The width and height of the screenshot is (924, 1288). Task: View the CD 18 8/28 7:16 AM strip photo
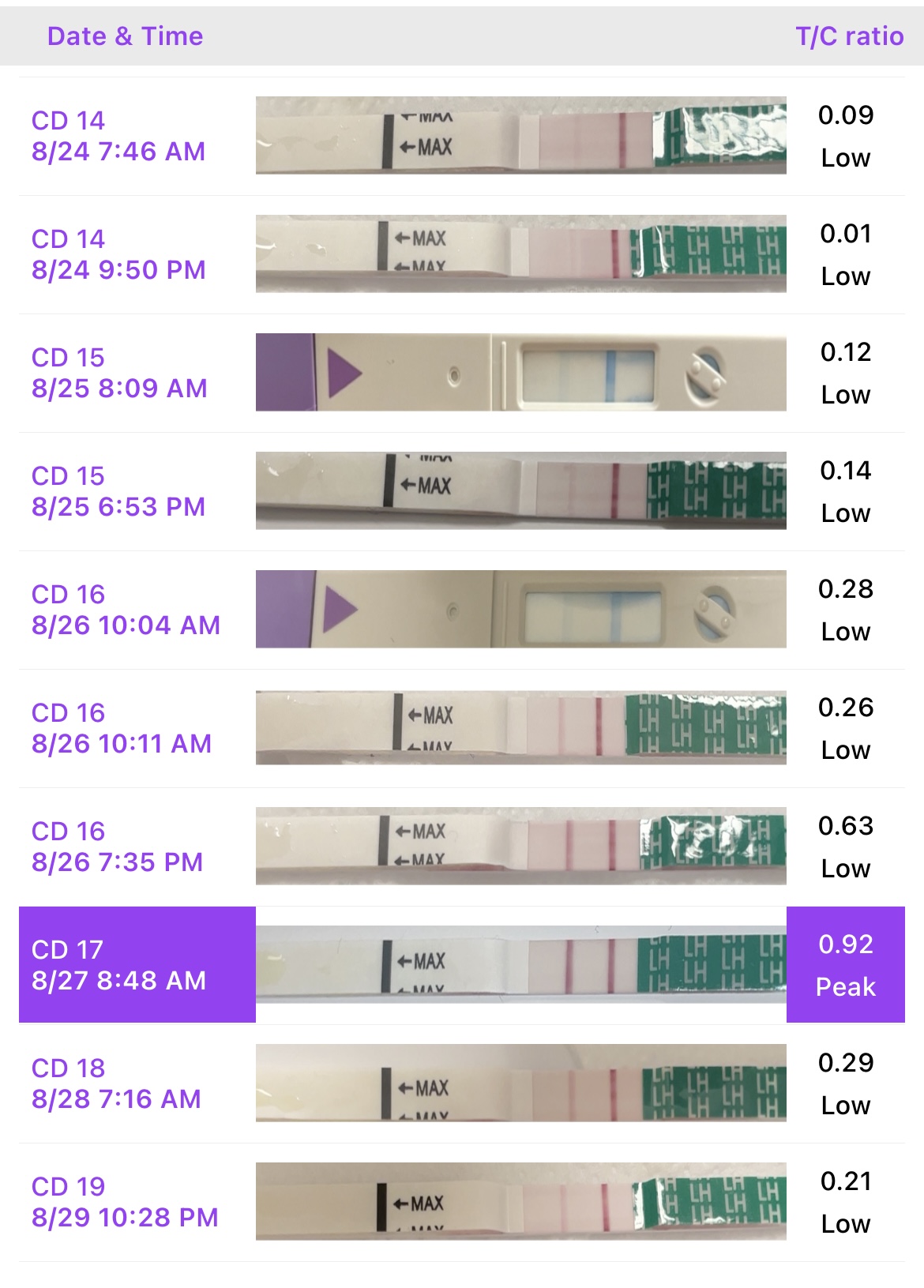(520, 1083)
